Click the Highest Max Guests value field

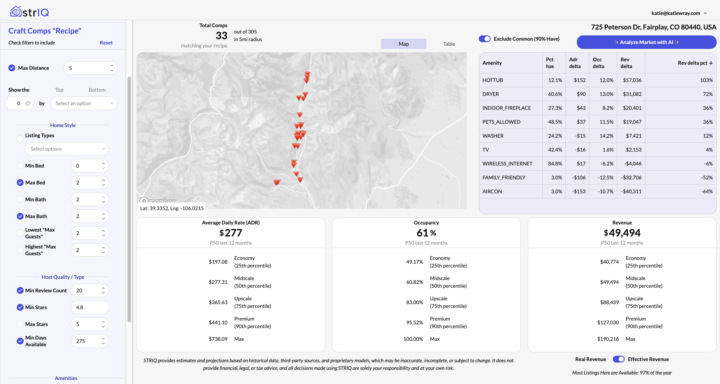[90, 250]
